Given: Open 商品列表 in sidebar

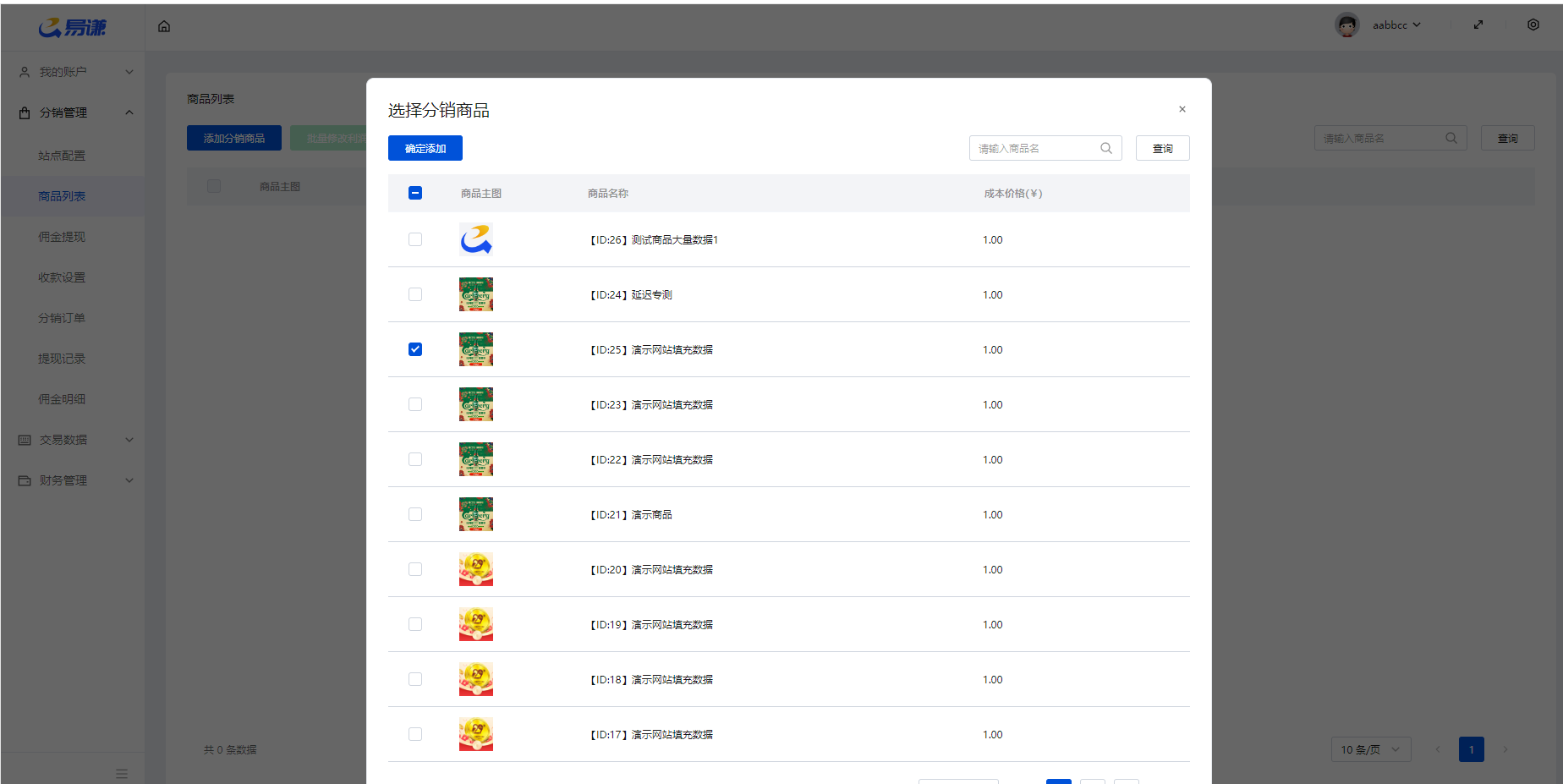Looking at the screenshot, I should (x=62, y=196).
